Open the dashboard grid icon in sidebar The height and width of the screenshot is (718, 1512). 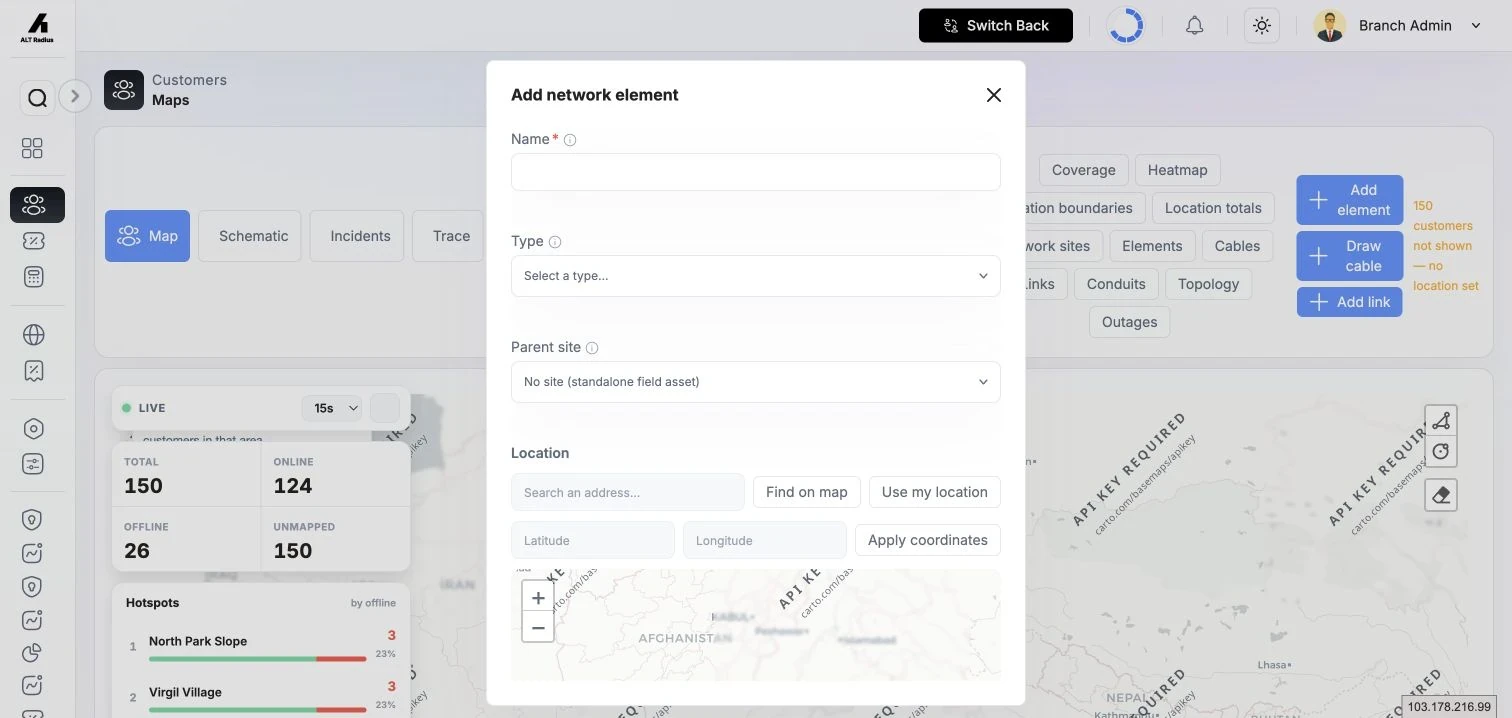pyautogui.click(x=32, y=148)
